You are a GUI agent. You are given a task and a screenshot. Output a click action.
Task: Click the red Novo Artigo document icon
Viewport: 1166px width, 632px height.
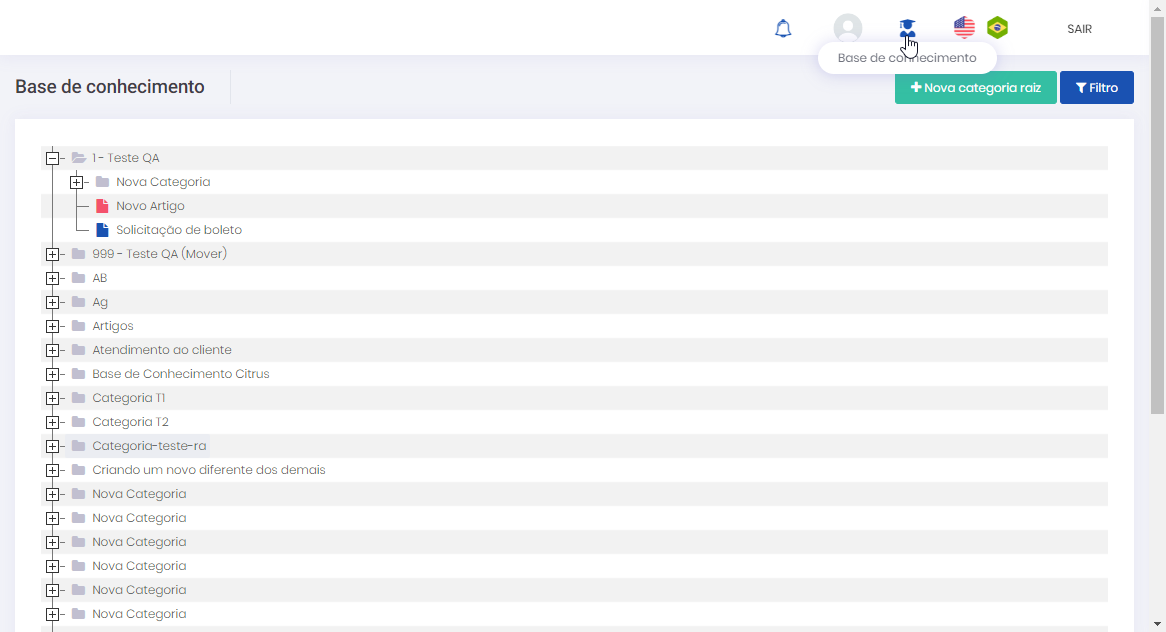coord(102,206)
